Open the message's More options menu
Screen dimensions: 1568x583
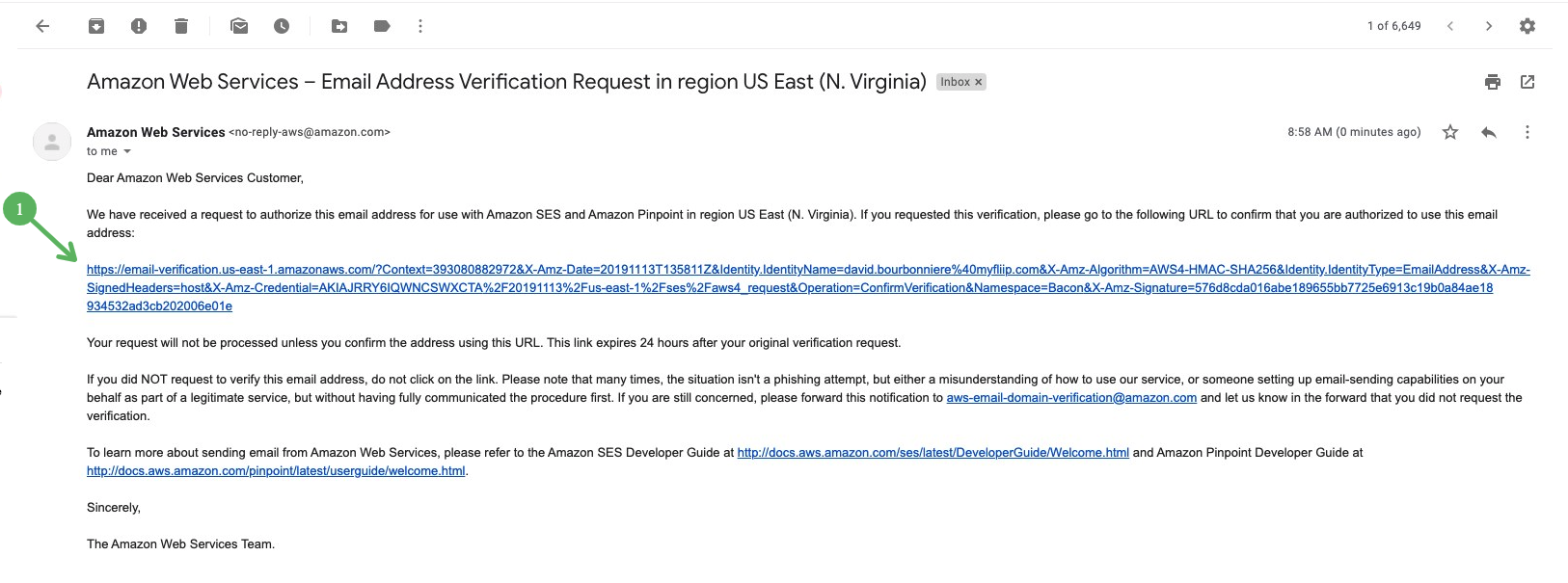(x=1527, y=132)
